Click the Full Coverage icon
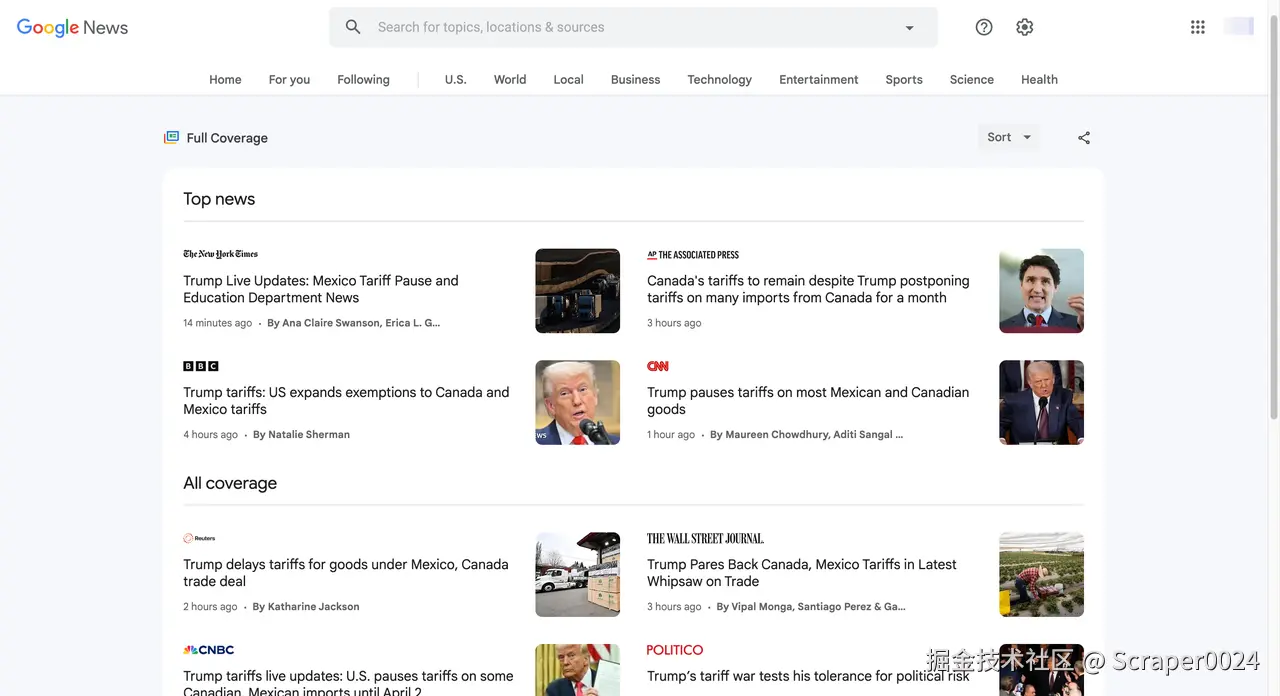This screenshot has height=696, width=1280. coord(170,137)
